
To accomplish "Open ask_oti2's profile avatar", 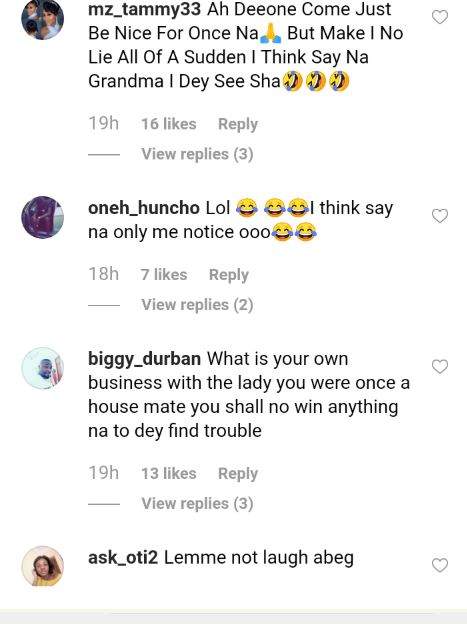I will 43,567.
